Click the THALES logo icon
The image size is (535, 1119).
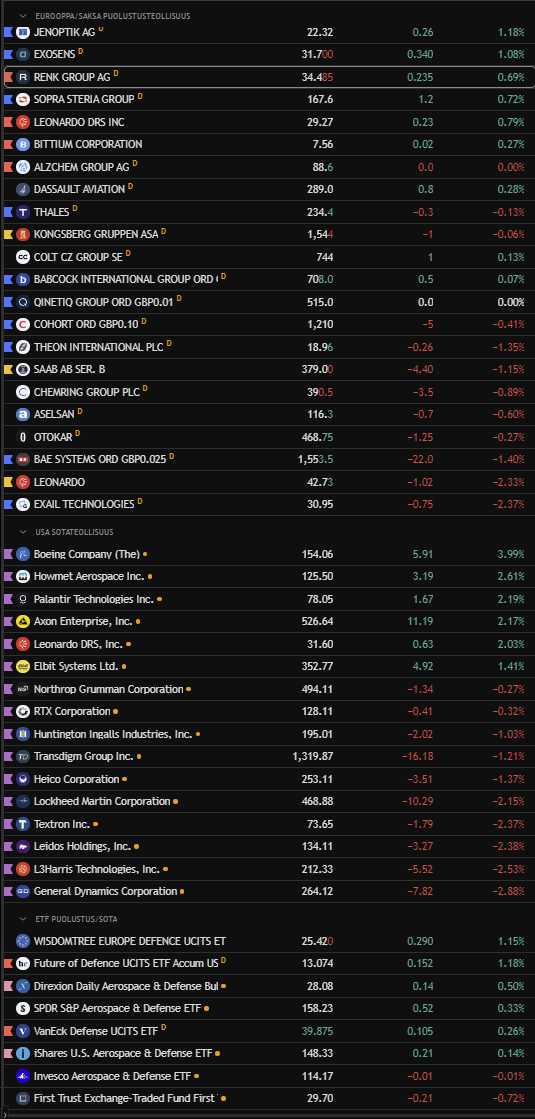coord(23,212)
